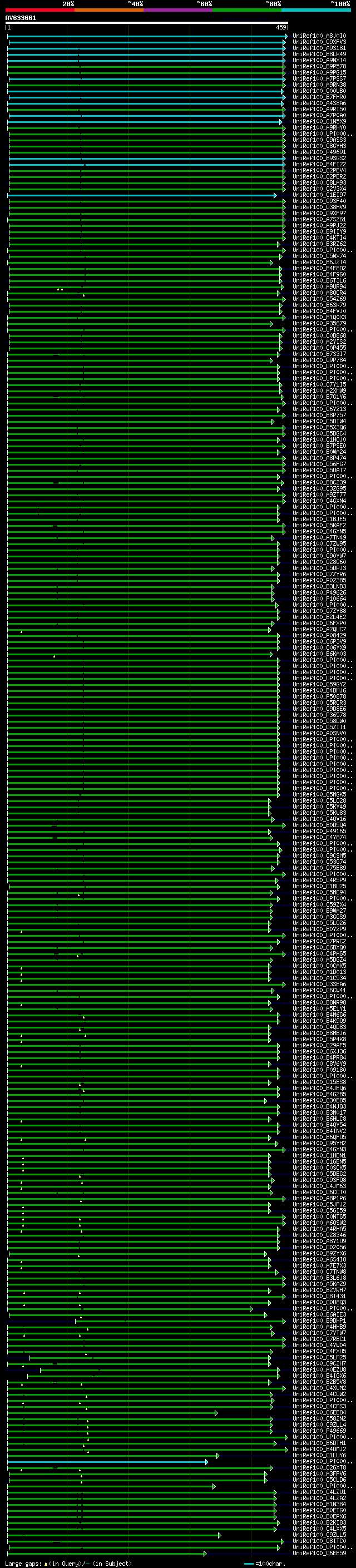Select the query name AV633661
Image resolution: width=356 pixels, height=1568 pixels.
point(21,18)
